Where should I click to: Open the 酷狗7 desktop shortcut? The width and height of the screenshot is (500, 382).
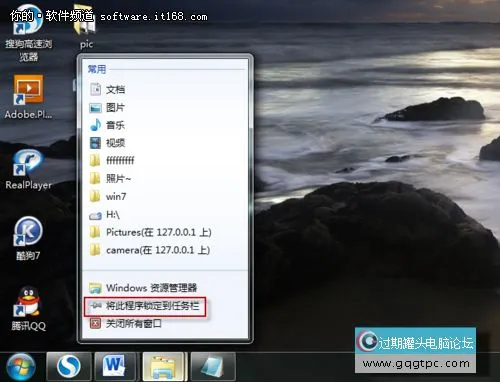point(28,239)
